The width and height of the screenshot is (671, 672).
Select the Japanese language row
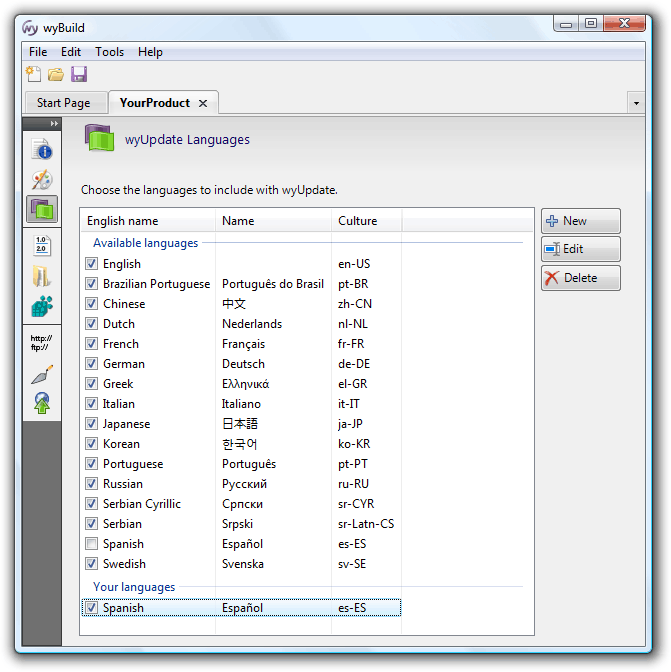tap(241, 424)
